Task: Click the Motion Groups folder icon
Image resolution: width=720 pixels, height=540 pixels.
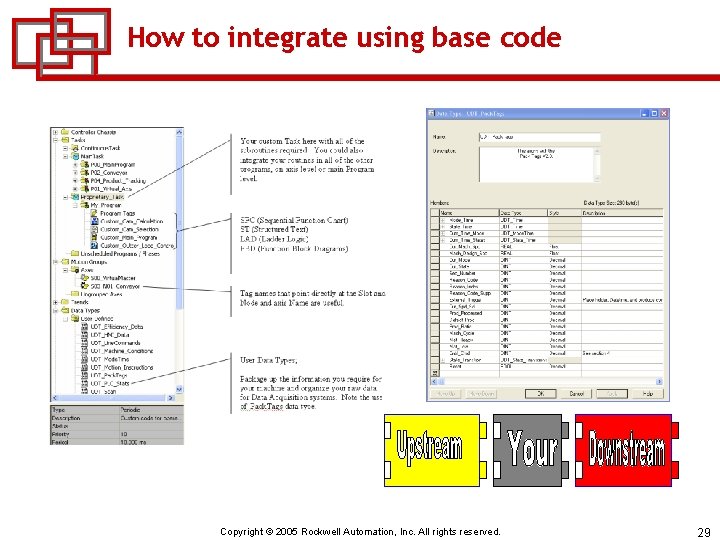Action: click(65, 262)
